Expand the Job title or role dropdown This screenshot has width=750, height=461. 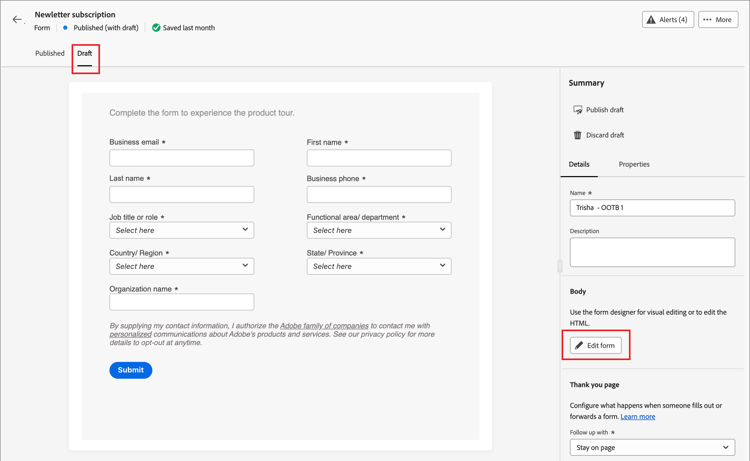(181, 230)
